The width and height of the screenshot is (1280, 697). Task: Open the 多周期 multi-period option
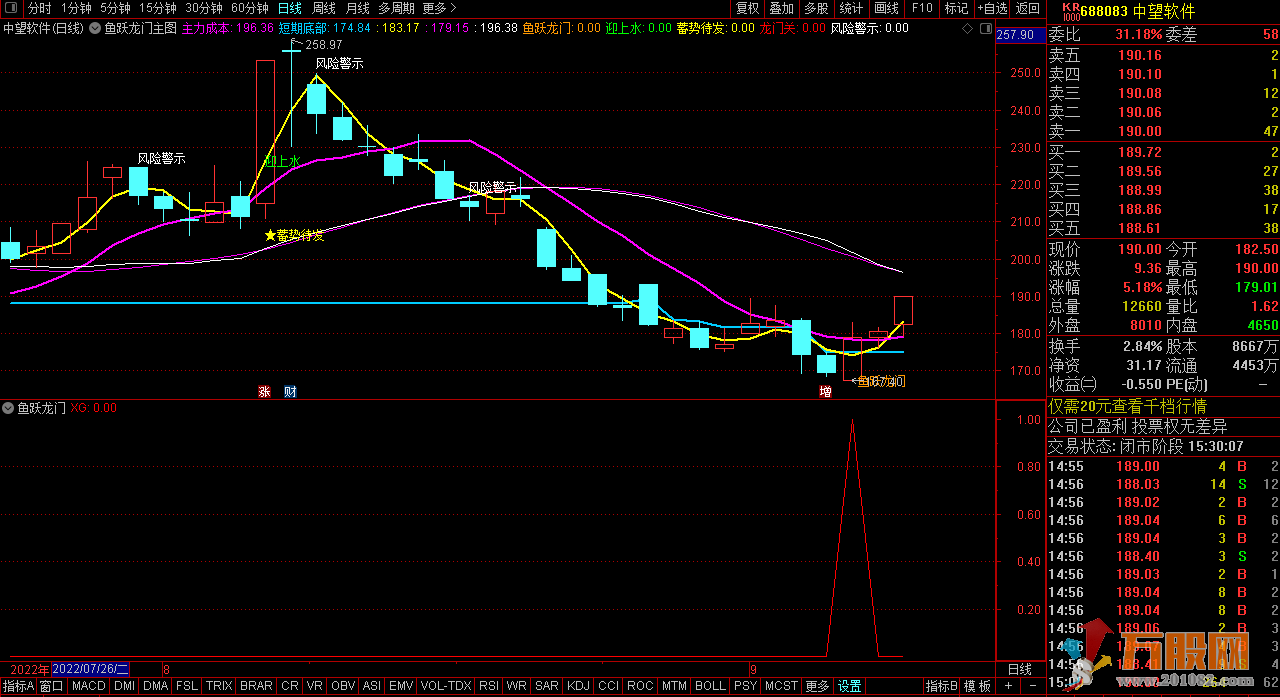pos(395,8)
